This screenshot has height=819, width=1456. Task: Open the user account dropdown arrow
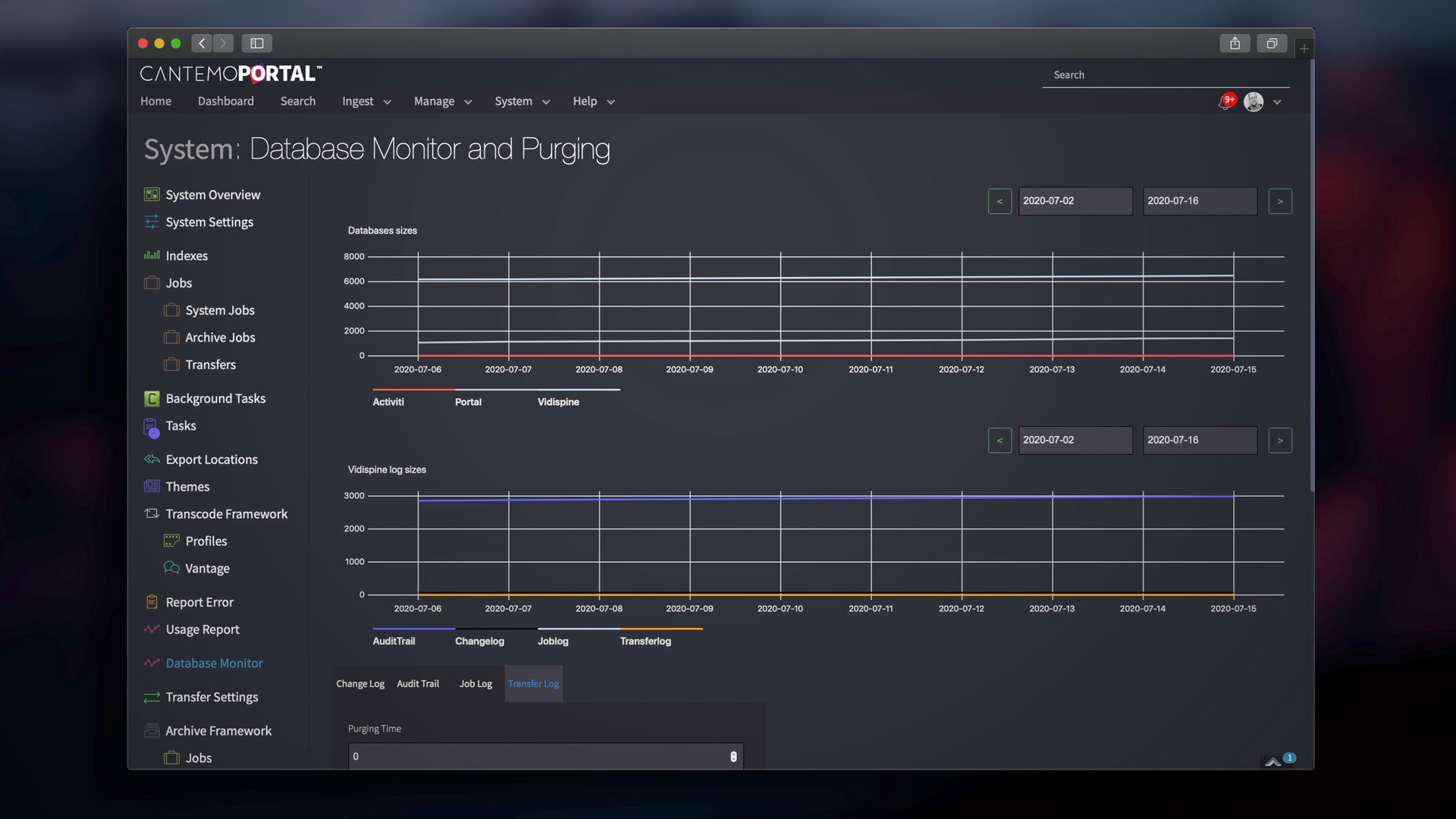coord(1277,102)
